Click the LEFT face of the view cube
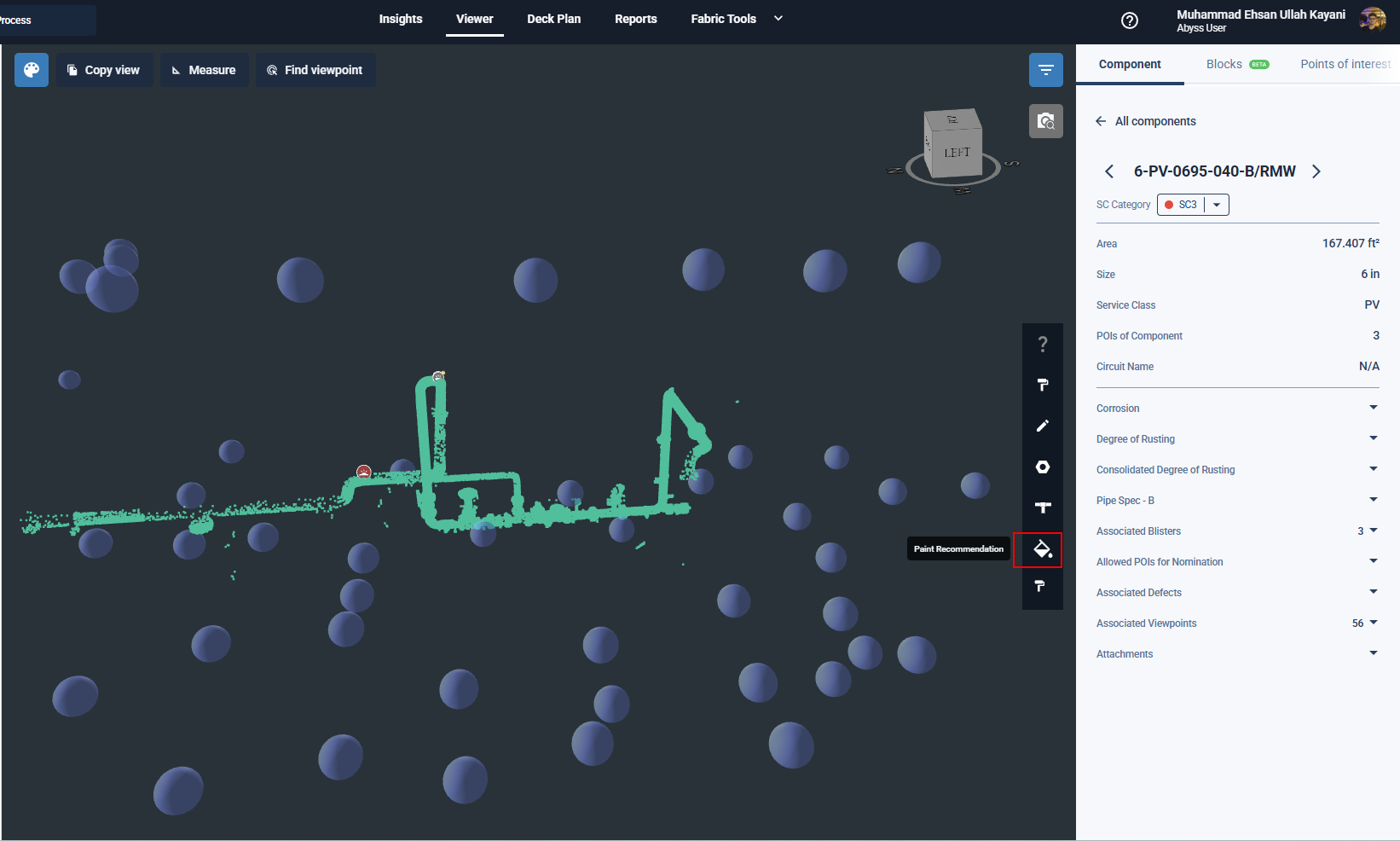This screenshot has height=841, width=1400. tap(957, 154)
